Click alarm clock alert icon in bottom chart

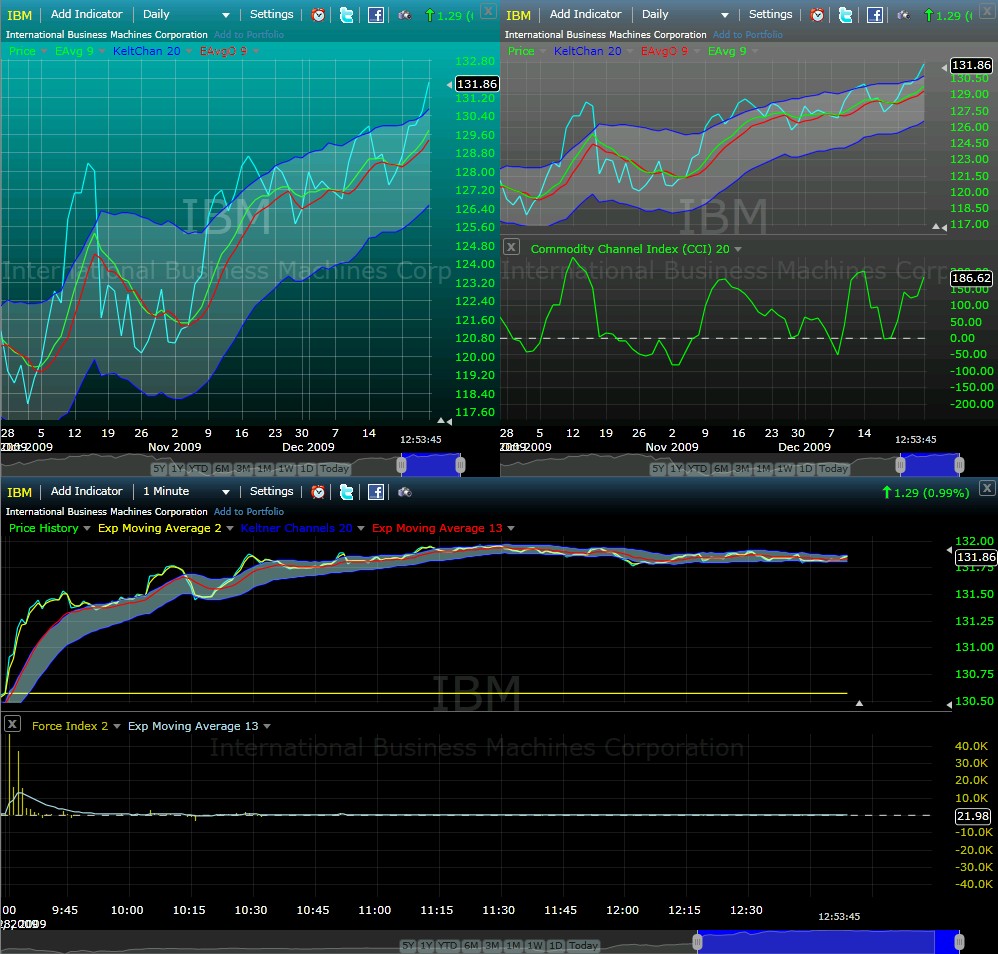point(318,491)
